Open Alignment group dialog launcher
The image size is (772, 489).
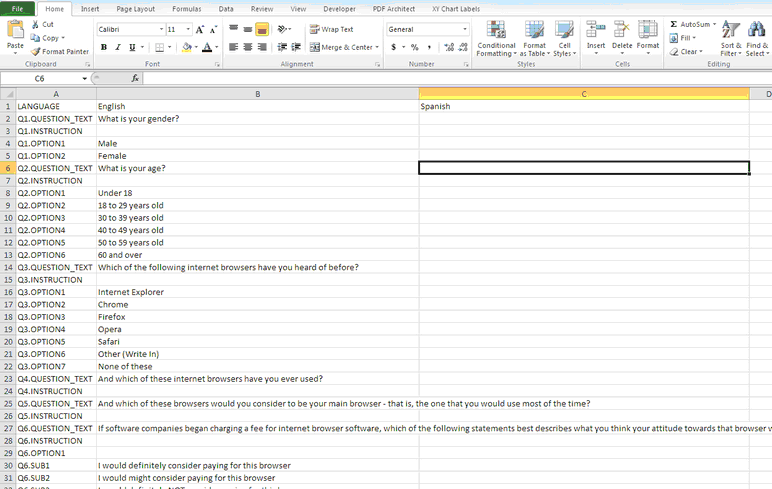pos(378,65)
